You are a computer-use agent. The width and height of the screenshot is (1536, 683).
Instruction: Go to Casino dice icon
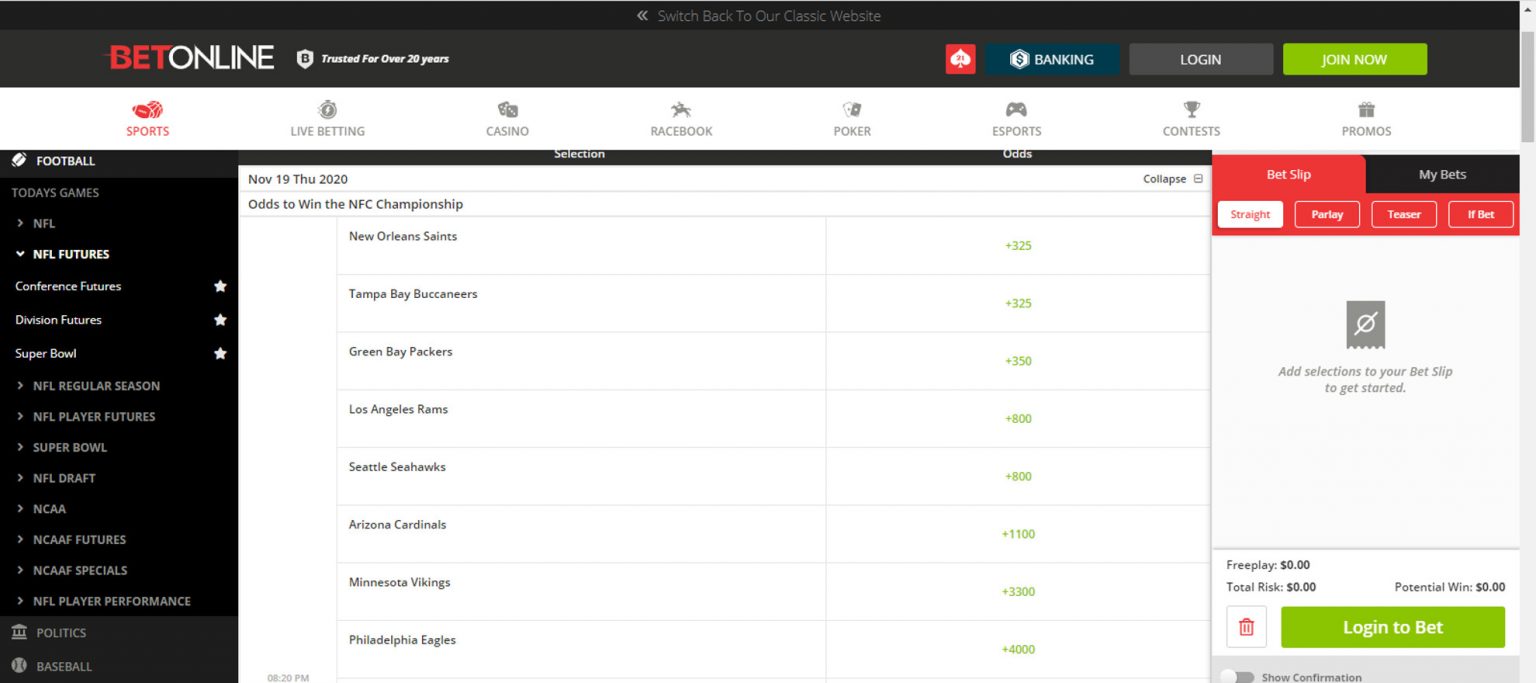click(x=507, y=110)
